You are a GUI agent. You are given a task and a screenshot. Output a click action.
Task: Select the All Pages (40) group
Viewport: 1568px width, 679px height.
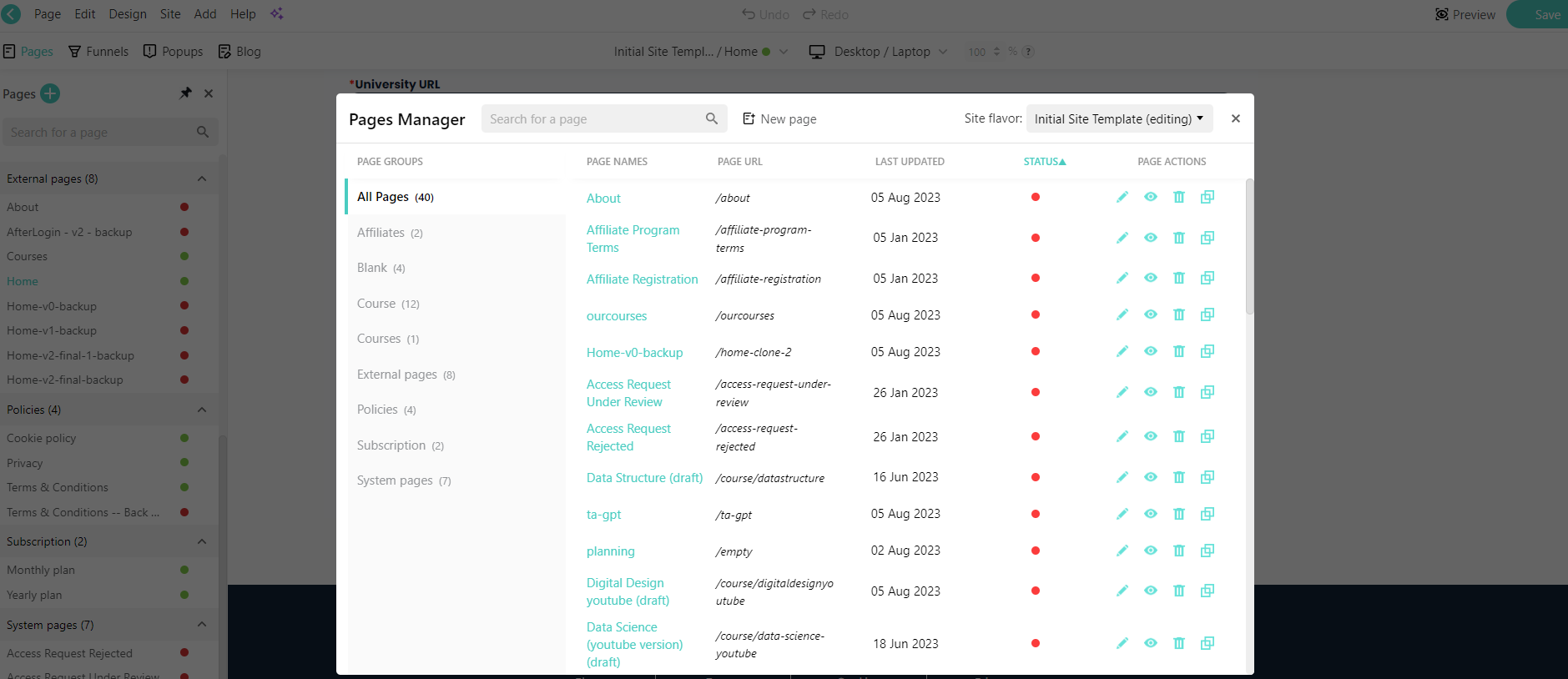coord(456,197)
